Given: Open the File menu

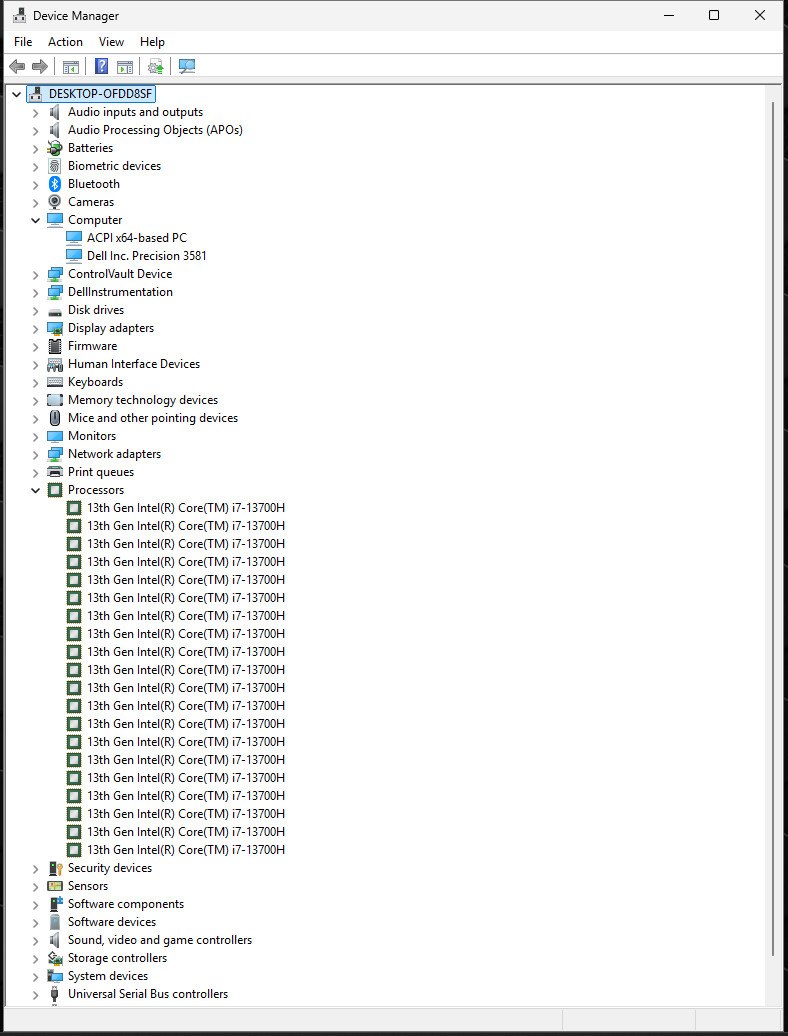Looking at the screenshot, I should 23,42.
